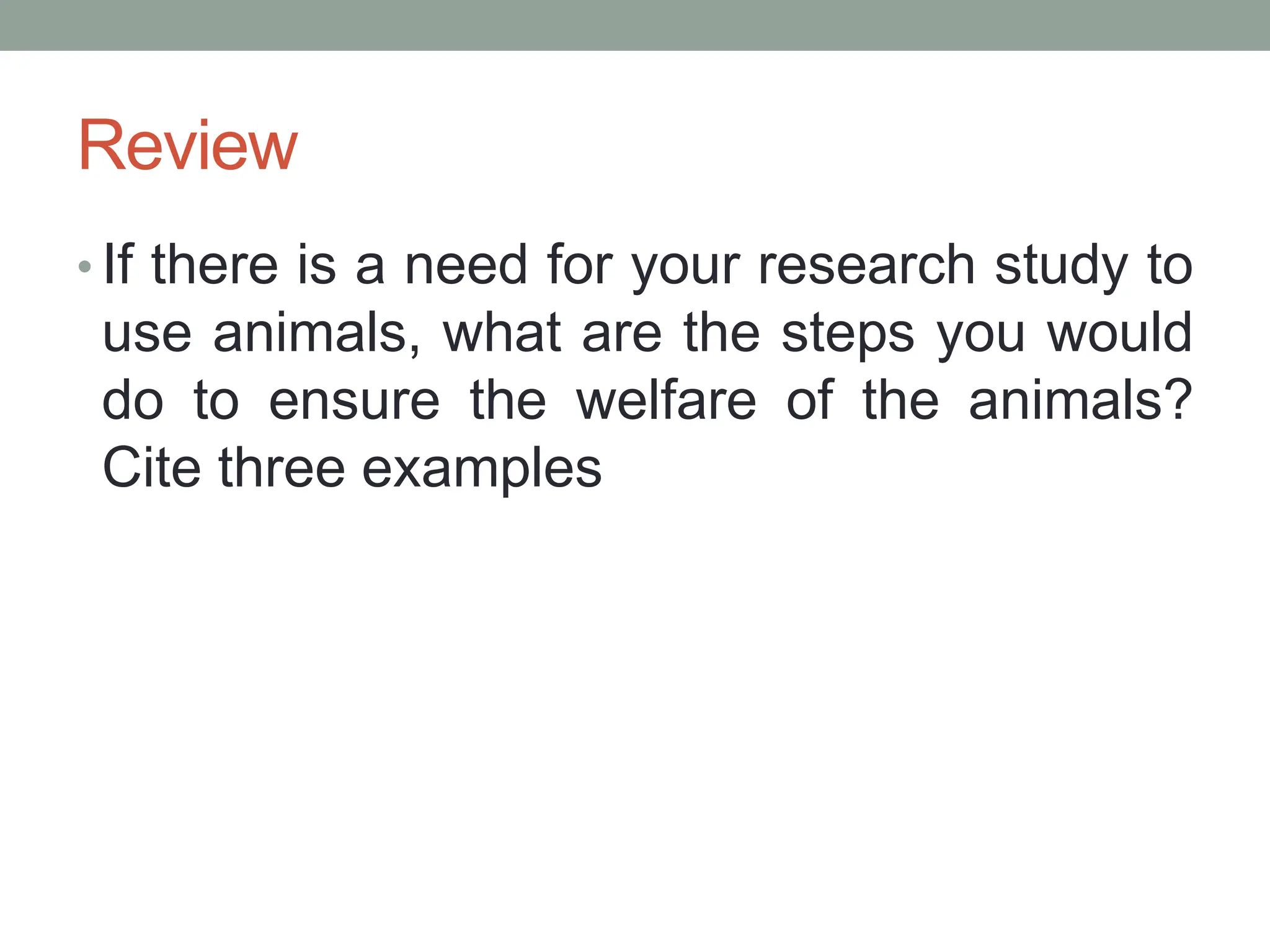Click the word "there" on the first line

click(x=215, y=265)
